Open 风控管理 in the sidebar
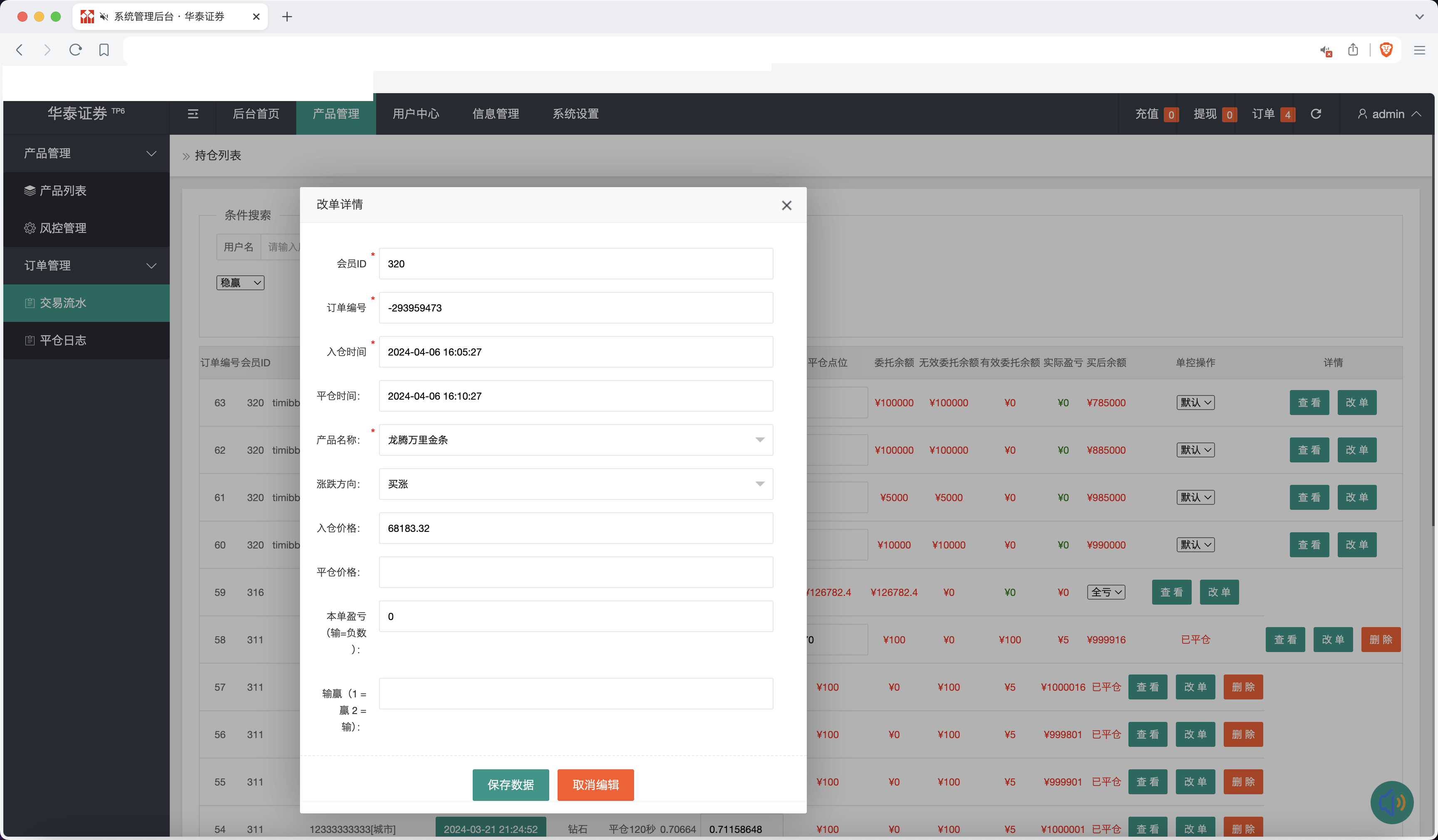The image size is (1438, 840). (87, 228)
